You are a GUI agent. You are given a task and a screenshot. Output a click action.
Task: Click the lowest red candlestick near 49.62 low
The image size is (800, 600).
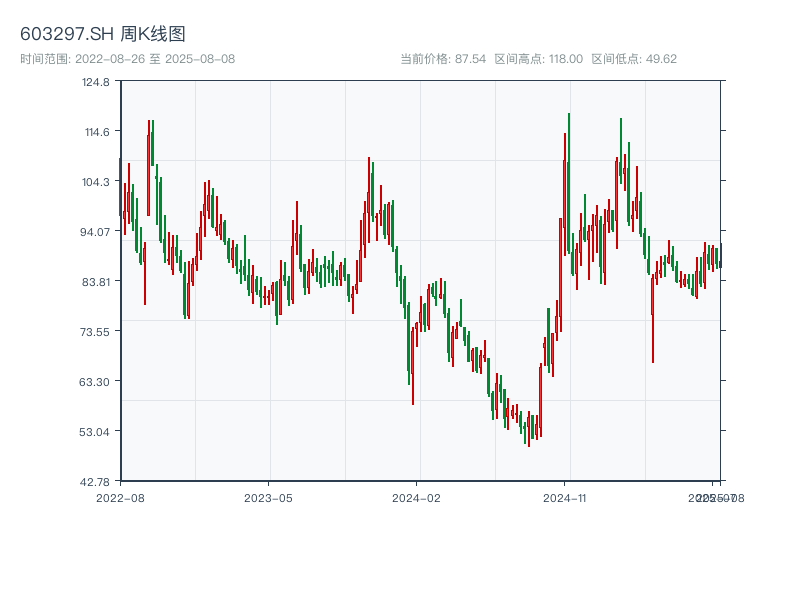529,429
